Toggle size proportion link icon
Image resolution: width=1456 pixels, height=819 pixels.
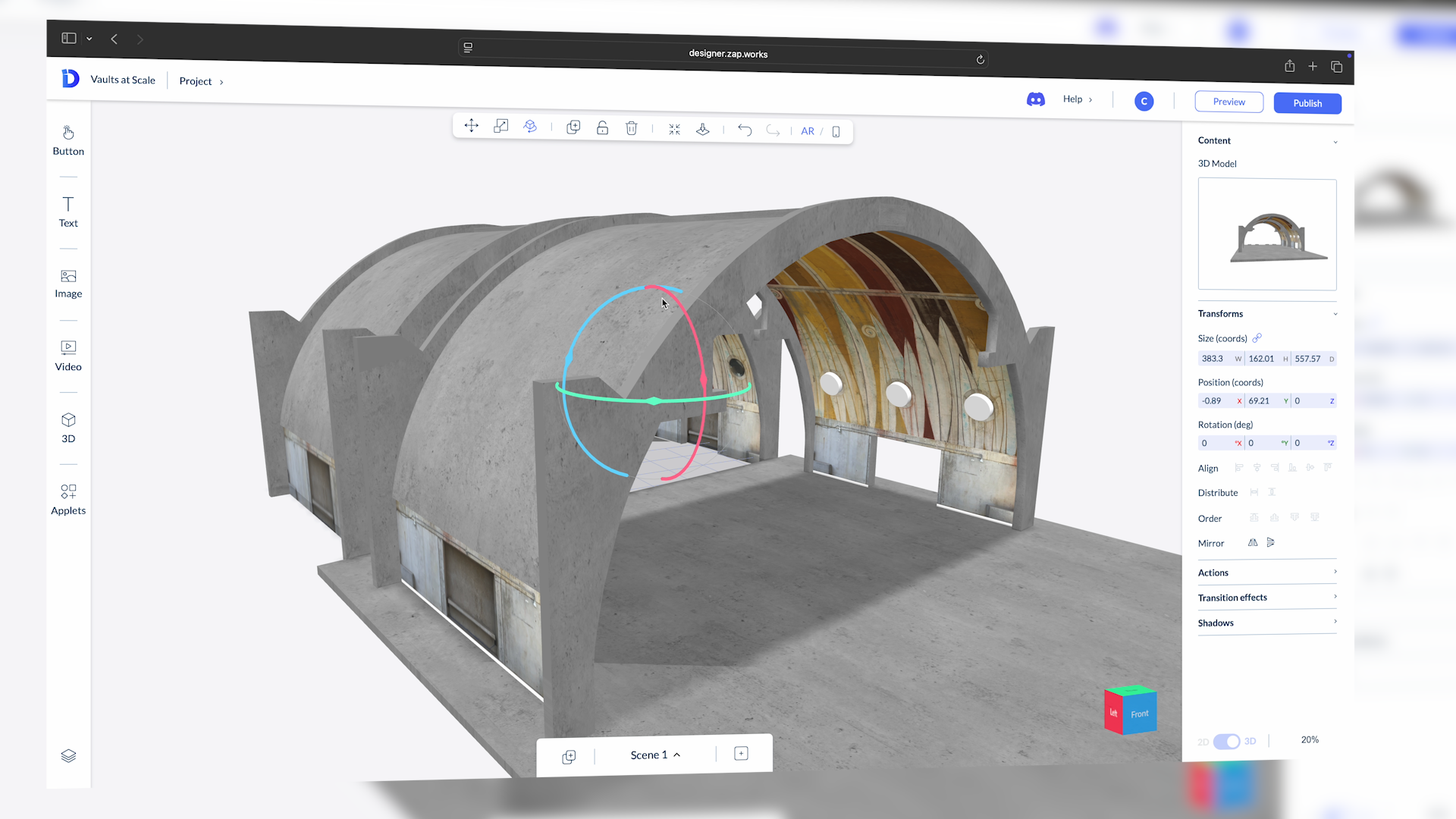pos(1257,338)
